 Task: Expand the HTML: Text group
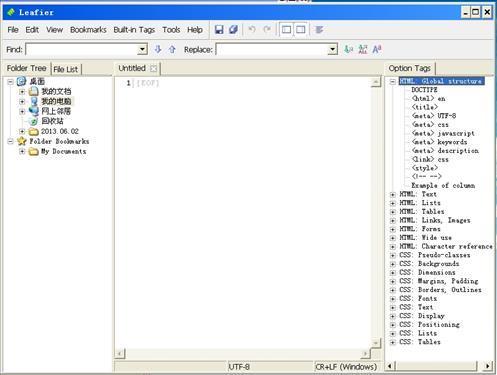393,194
